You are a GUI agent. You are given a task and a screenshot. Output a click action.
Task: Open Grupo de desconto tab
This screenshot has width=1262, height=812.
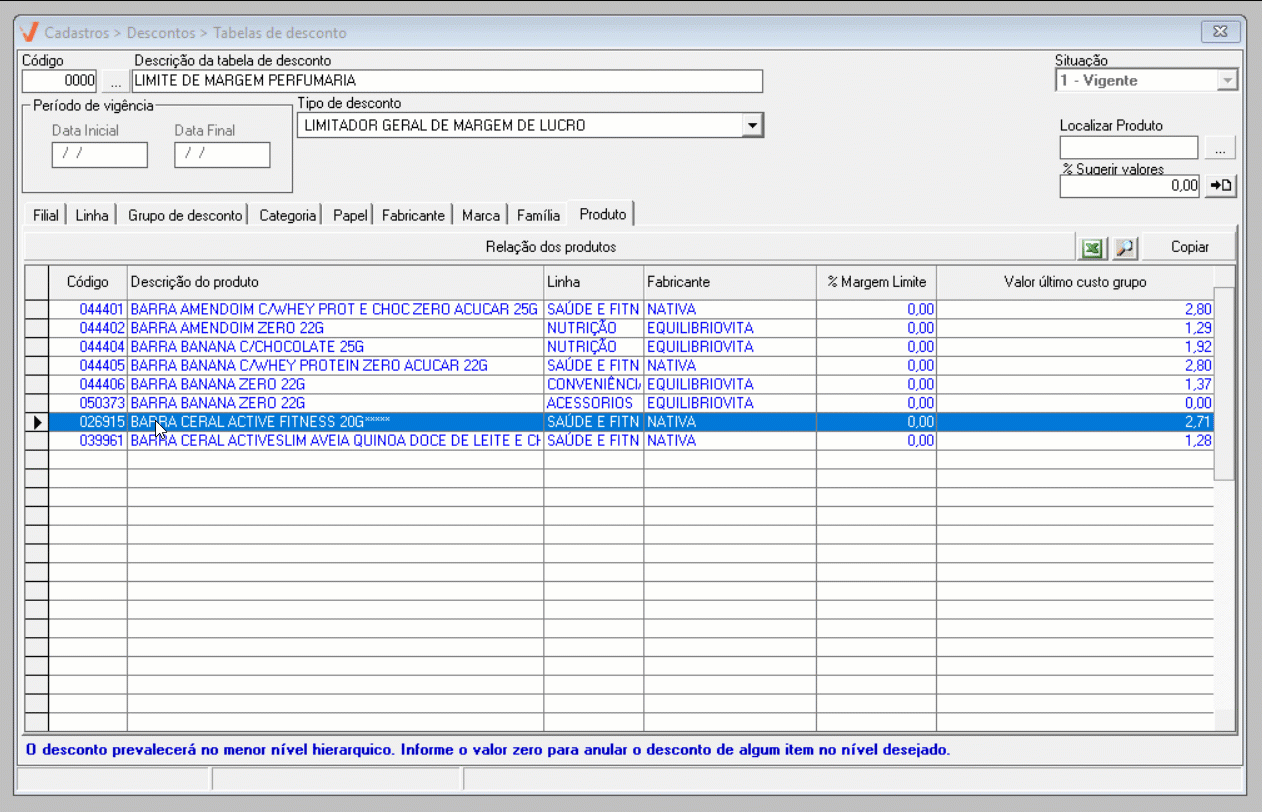tap(185, 215)
